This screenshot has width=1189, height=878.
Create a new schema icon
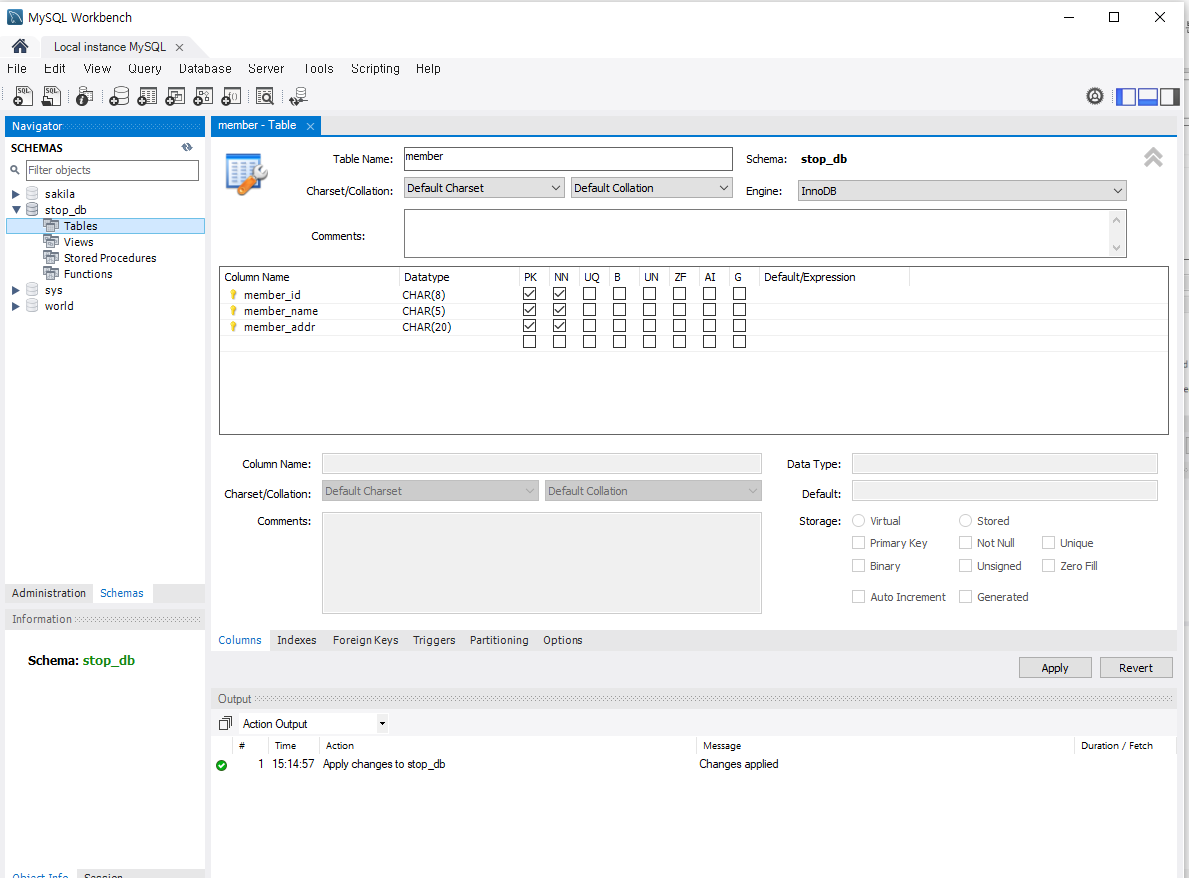(x=119, y=96)
